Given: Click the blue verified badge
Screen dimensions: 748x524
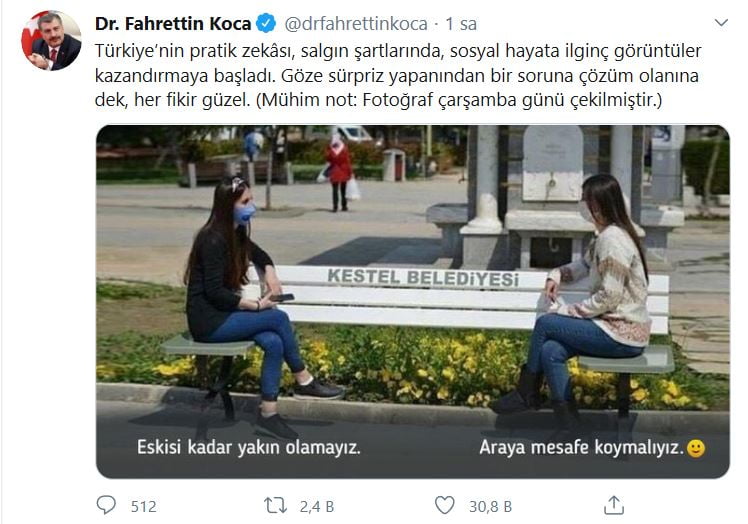Looking at the screenshot, I should [266, 23].
